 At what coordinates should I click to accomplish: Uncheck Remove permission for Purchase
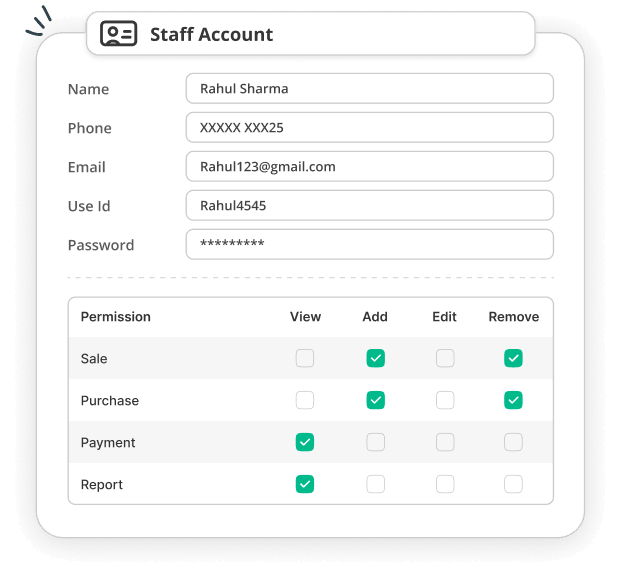pyautogui.click(x=513, y=400)
